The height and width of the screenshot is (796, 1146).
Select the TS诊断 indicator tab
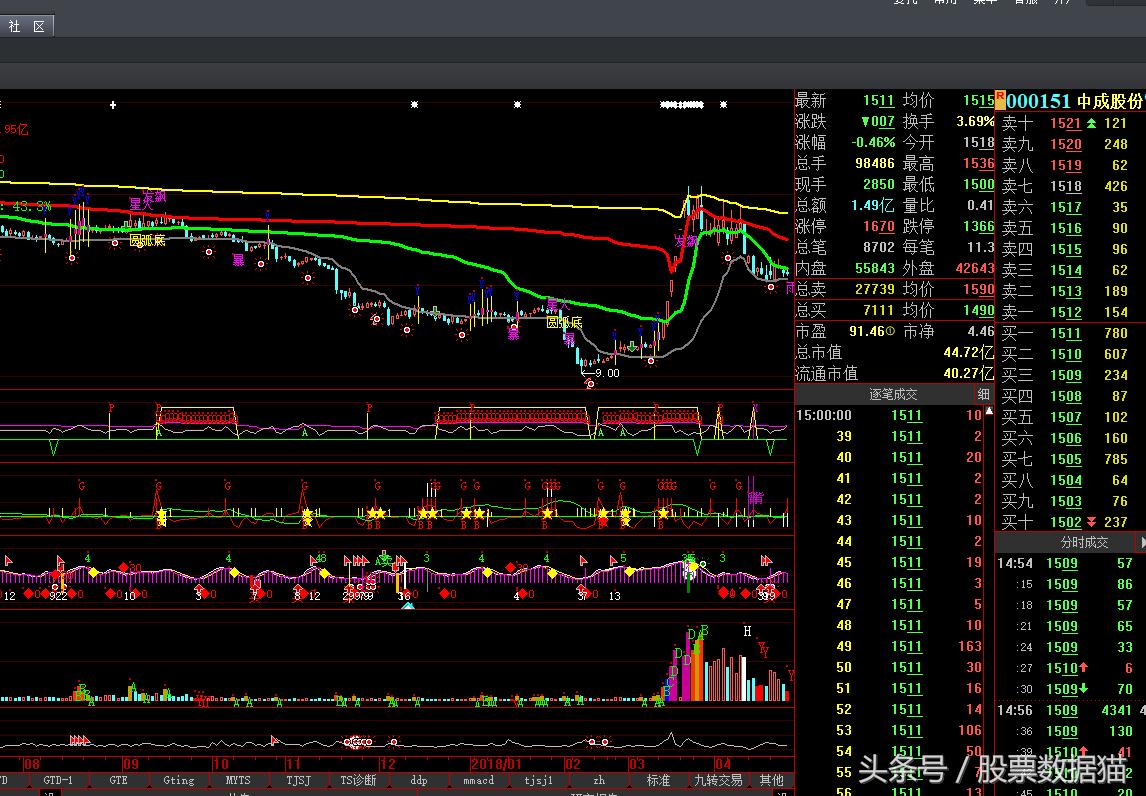pos(358,780)
